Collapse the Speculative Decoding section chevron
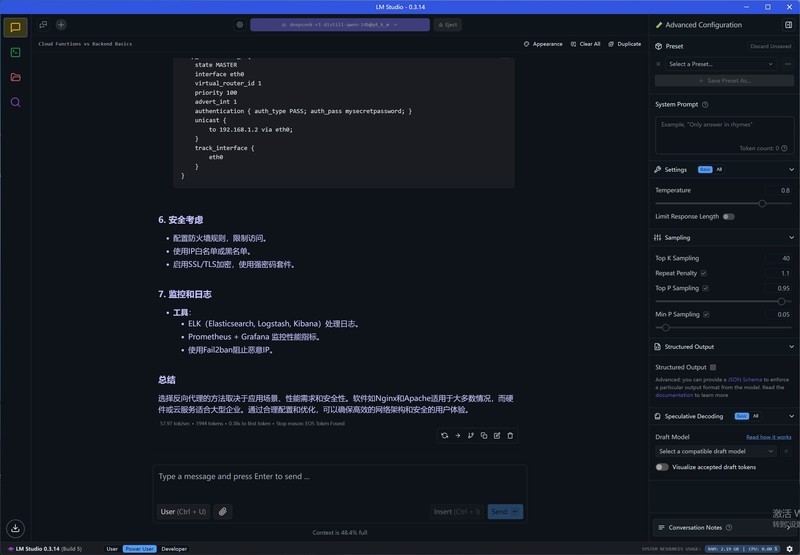The image size is (800, 555). (791, 416)
